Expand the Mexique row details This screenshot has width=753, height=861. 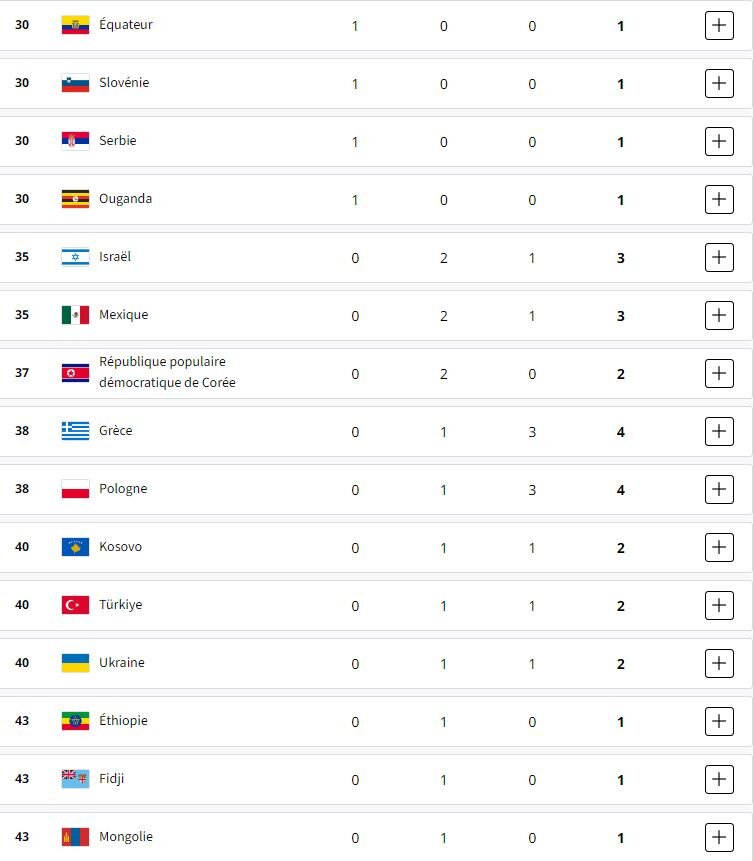pos(719,316)
